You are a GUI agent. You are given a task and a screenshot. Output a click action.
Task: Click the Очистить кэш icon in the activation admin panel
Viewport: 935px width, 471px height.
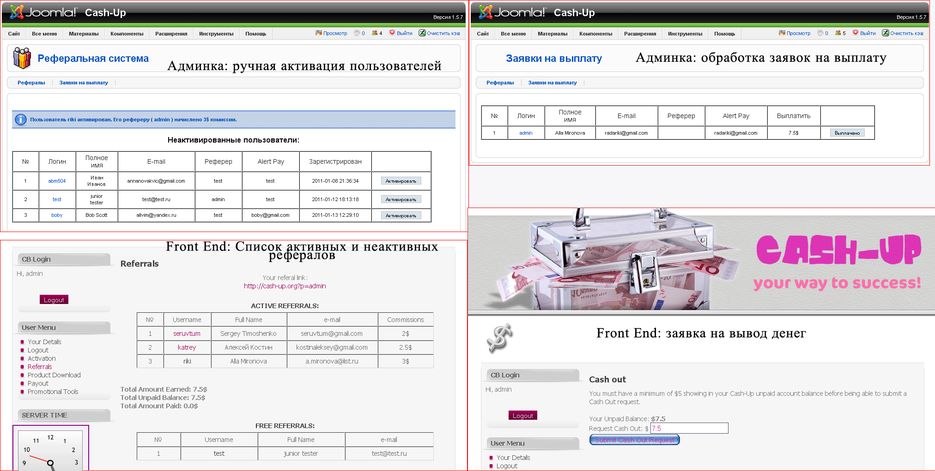tap(422, 33)
